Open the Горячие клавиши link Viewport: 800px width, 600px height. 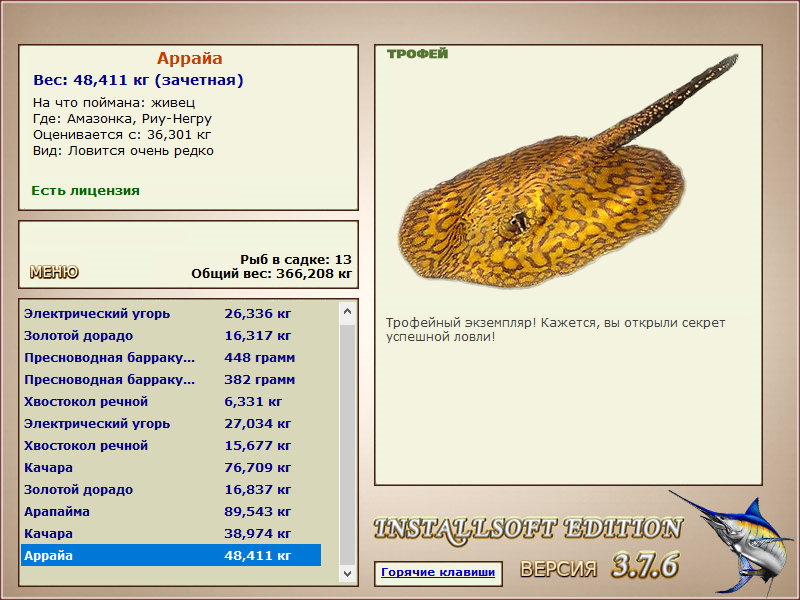tap(438, 572)
